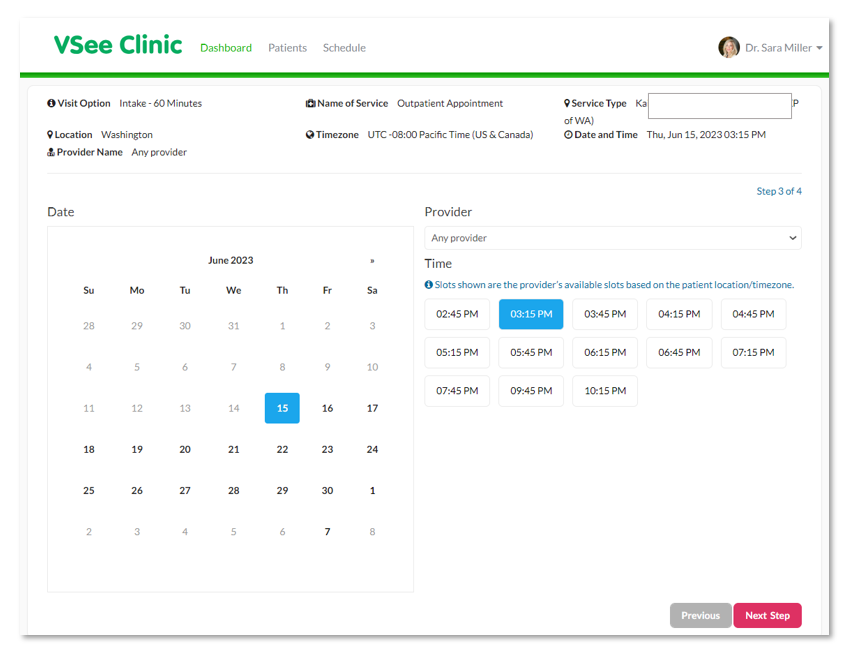Screen dimensions: 849x650
Task: Open the Patients tab
Action: coord(287,48)
